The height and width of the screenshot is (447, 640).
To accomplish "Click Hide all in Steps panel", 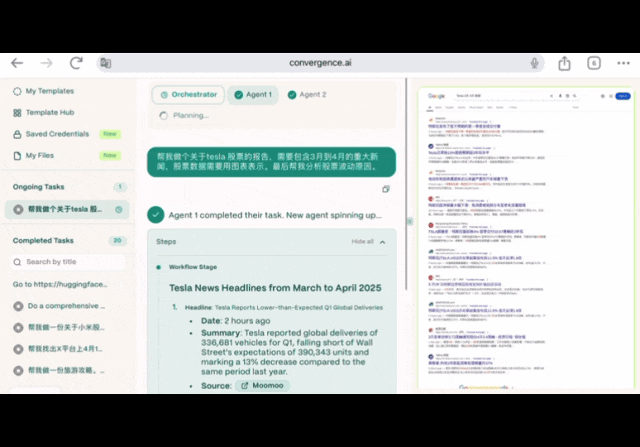I will pyautogui.click(x=362, y=242).
